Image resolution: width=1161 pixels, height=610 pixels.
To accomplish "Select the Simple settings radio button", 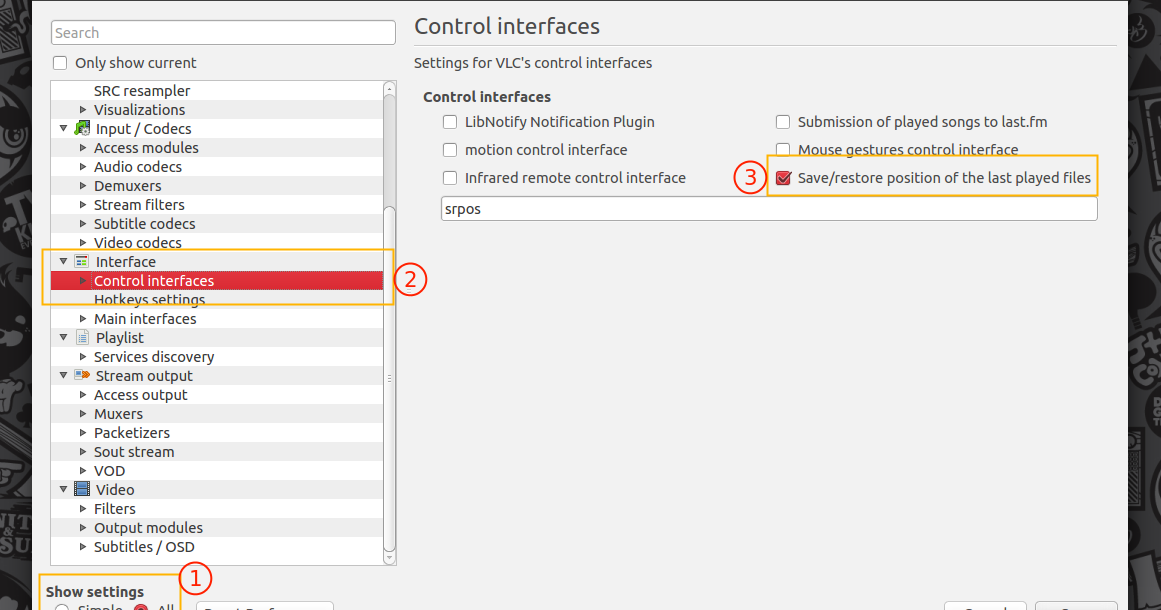I will (63, 606).
